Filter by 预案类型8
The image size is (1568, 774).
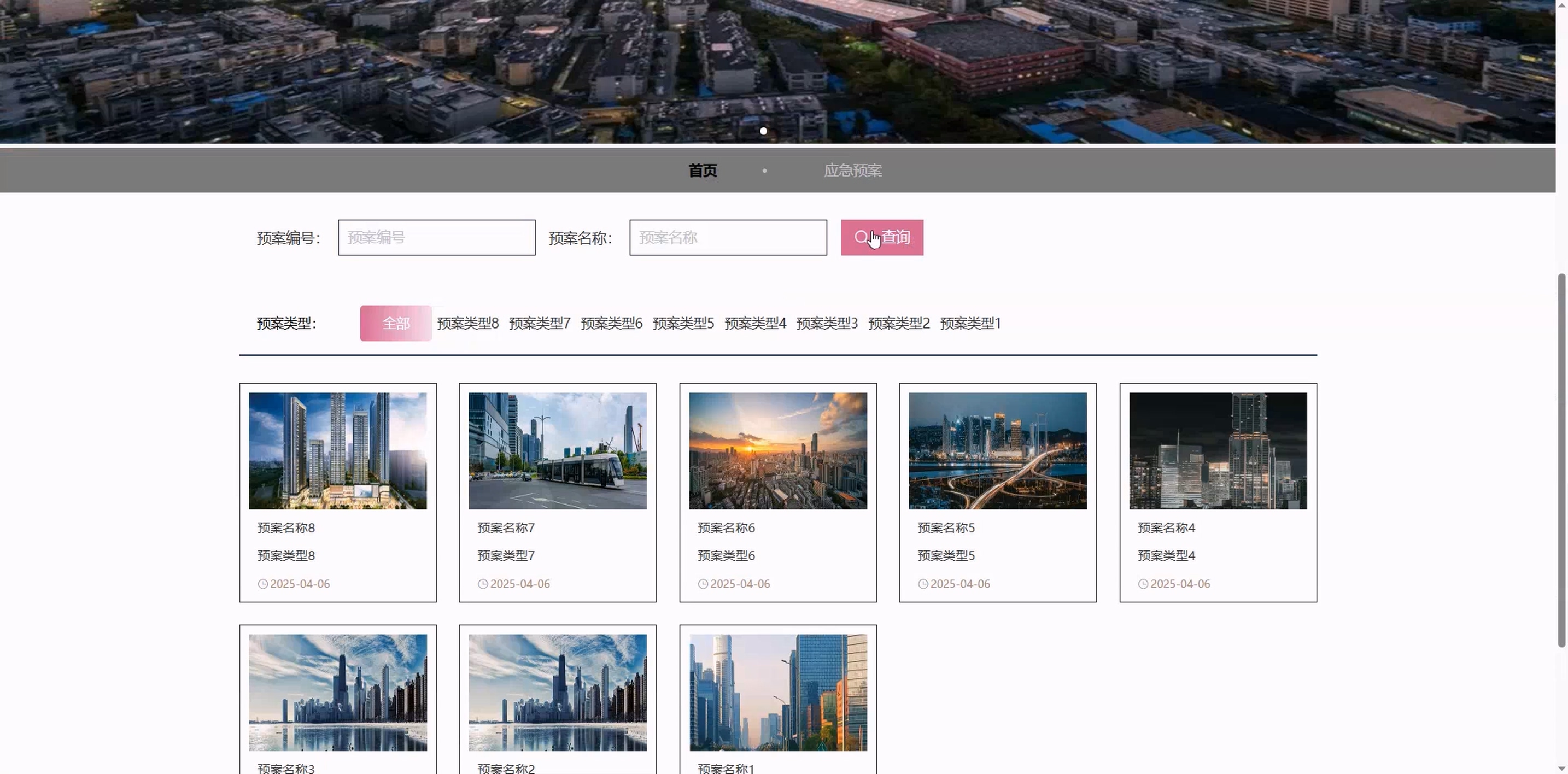(x=467, y=323)
